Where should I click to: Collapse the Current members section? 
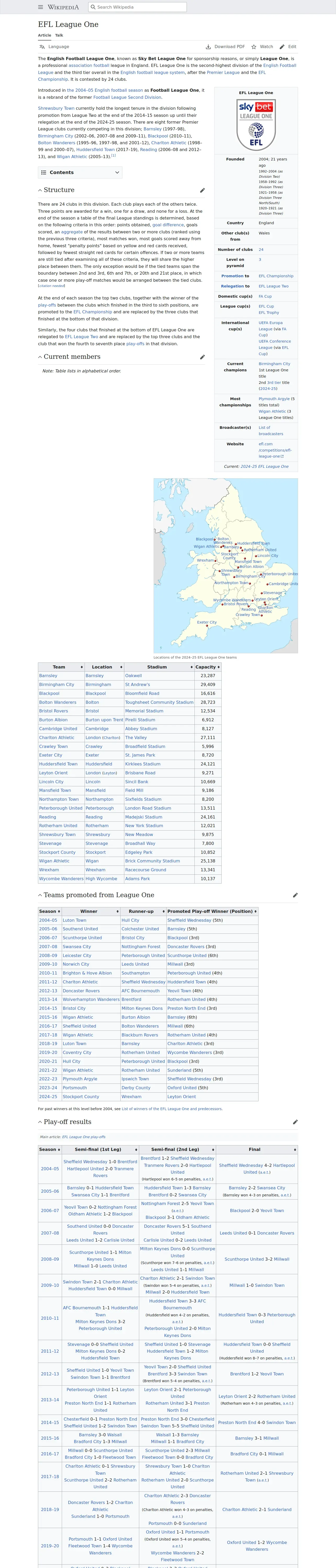[x=40, y=357]
